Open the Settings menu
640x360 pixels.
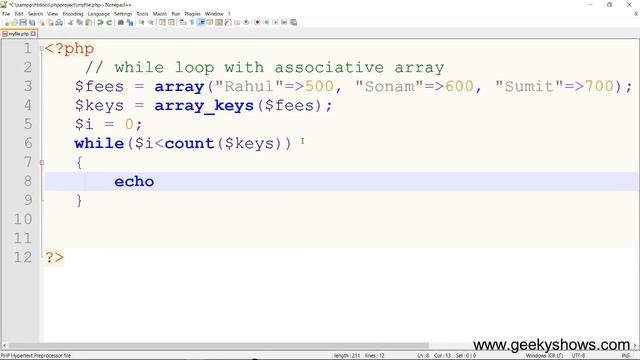click(123, 14)
